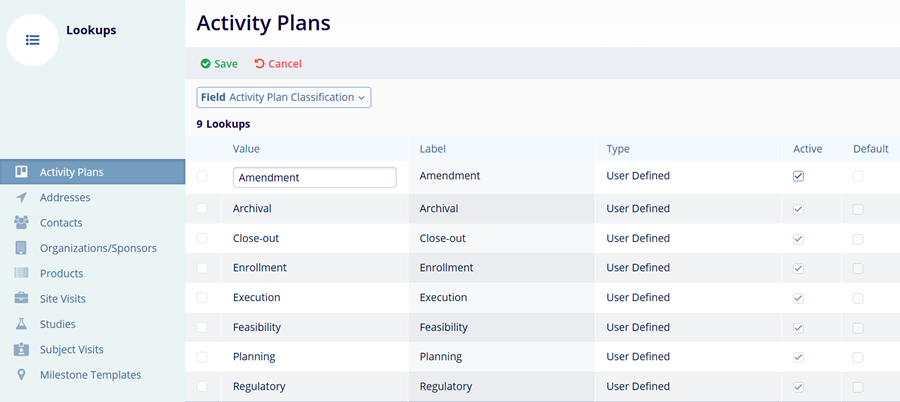The image size is (900, 402).
Task: Select the row checkbox for Archival
Action: click(203, 209)
